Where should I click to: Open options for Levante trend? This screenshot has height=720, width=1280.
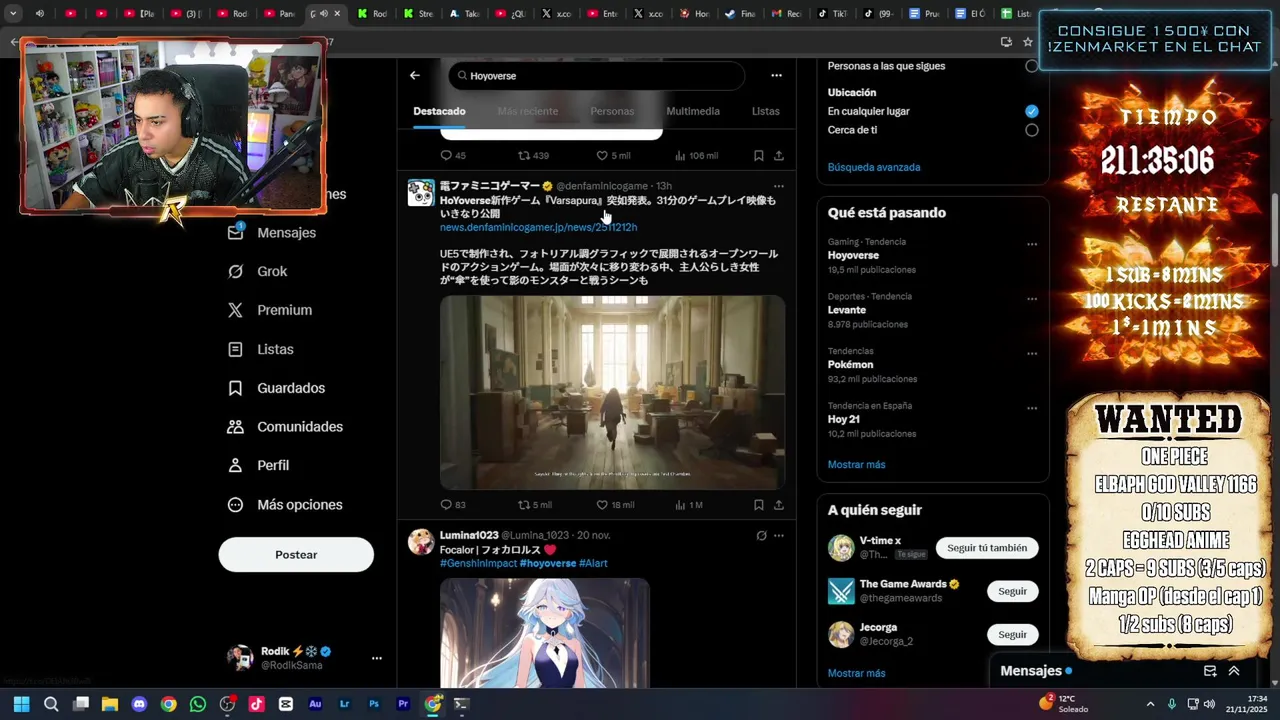tap(1032, 299)
